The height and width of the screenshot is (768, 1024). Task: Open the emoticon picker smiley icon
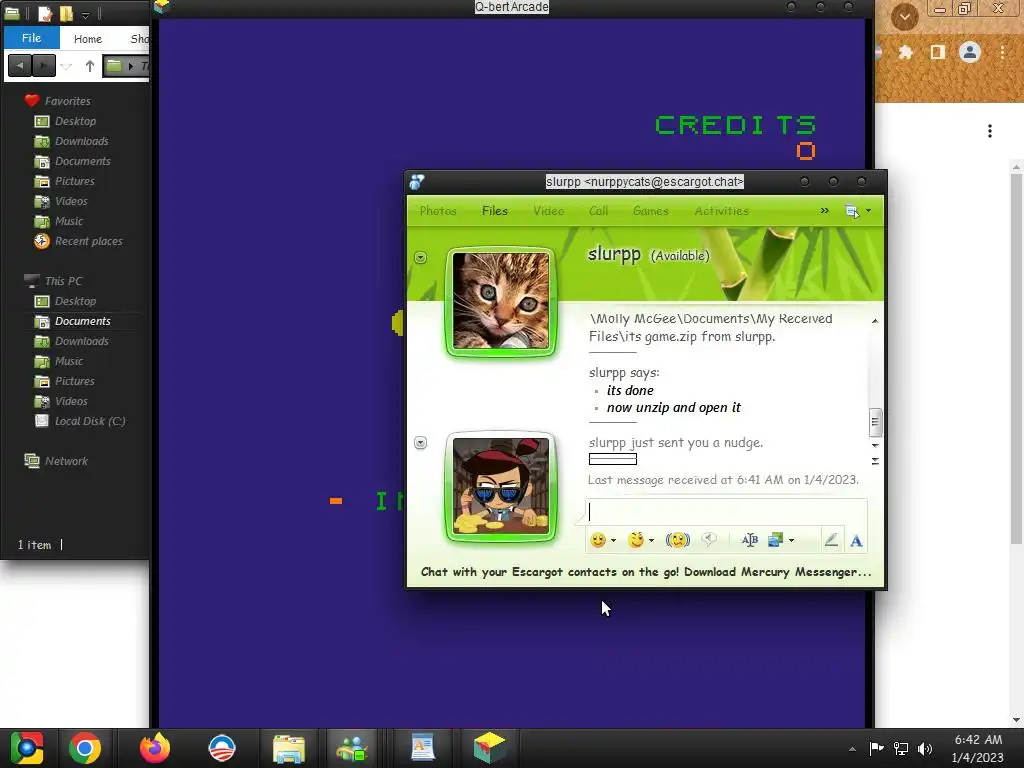click(598, 540)
